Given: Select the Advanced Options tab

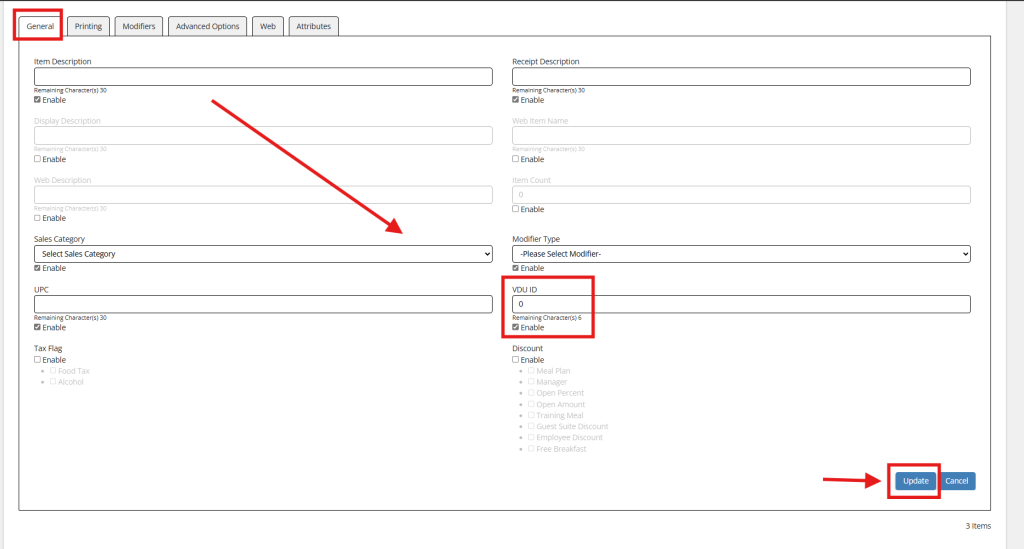Looking at the screenshot, I should click(x=207, y=26).
